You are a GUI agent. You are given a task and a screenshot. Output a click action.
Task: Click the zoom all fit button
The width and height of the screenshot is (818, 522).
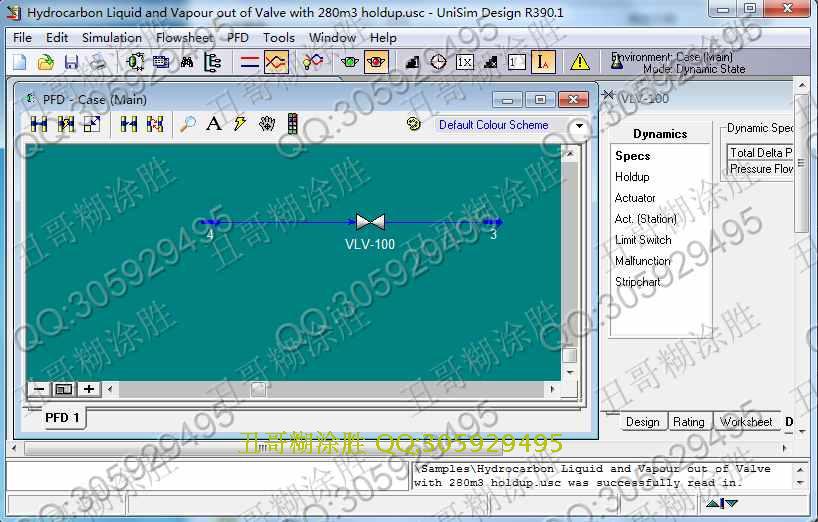coord(64,389)
